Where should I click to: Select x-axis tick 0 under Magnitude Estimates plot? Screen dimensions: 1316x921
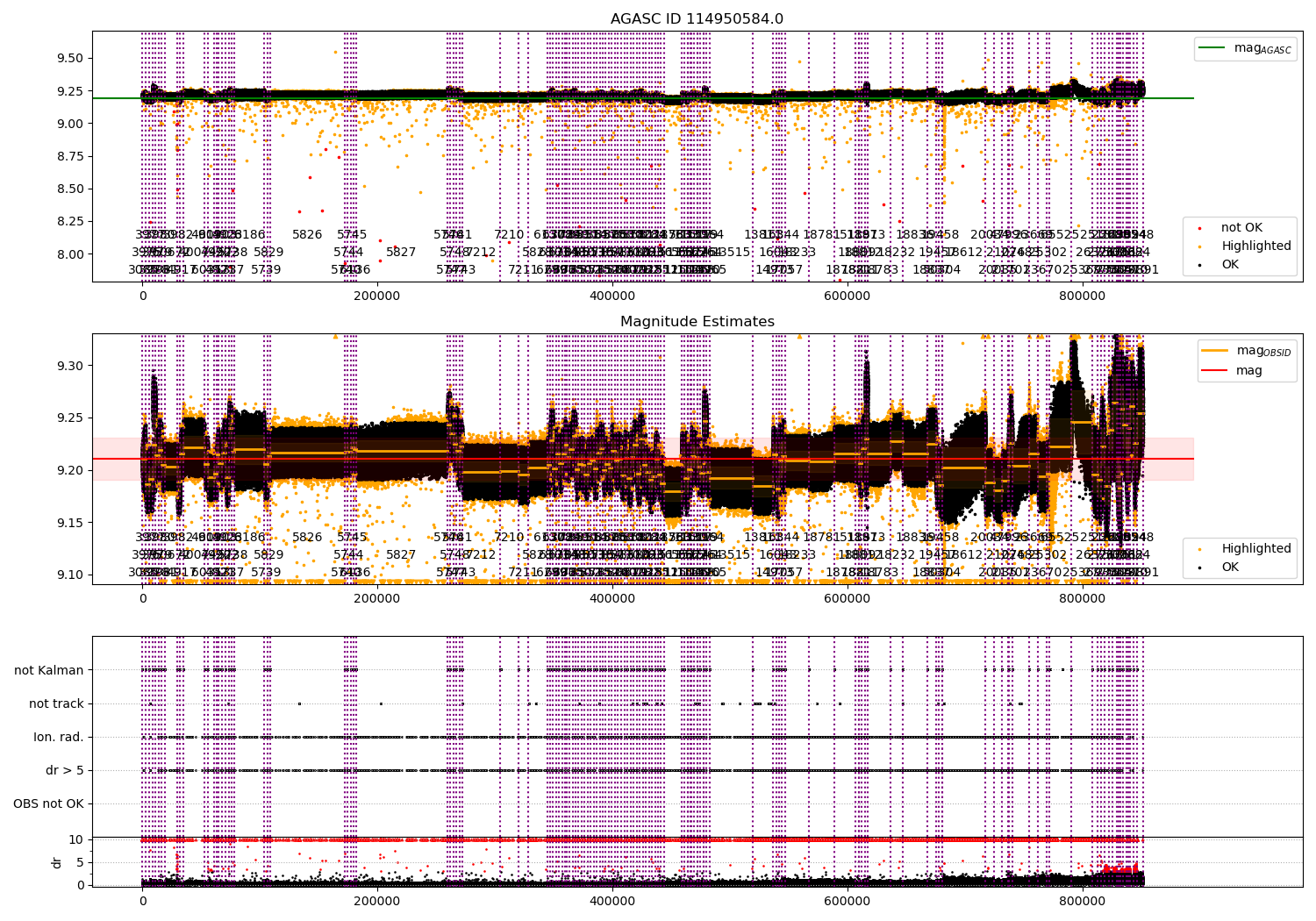[x=143, y=599]
